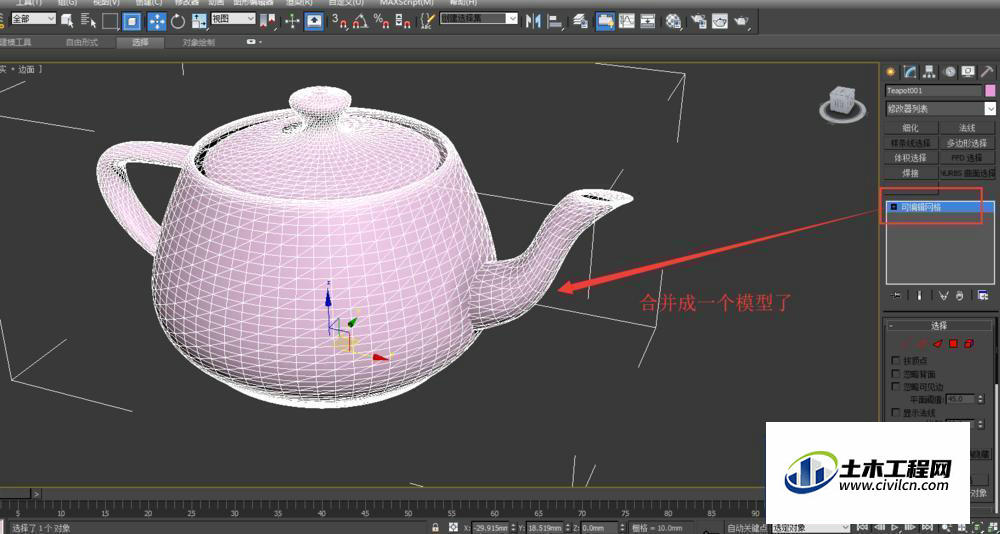Click the Select Object arrow tool
The width and height of the screenshot is (1000, 534).
pyautogui.click(x=67, y=21)
